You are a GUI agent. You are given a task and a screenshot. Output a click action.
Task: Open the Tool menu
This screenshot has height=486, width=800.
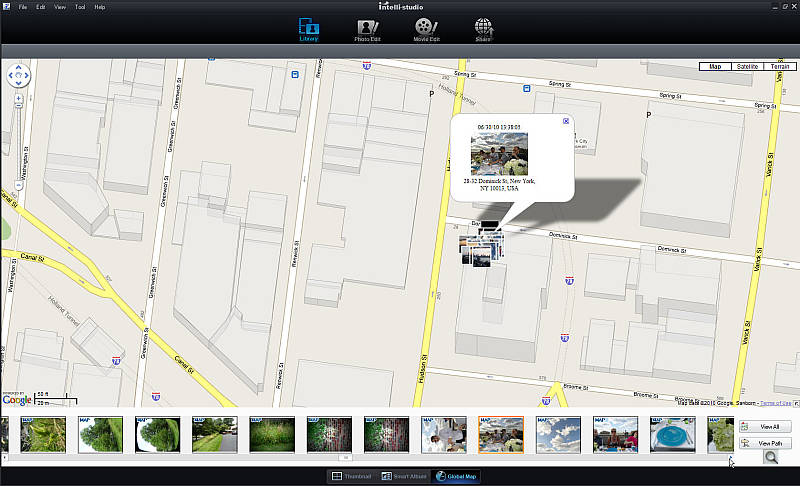pos(79,7)
